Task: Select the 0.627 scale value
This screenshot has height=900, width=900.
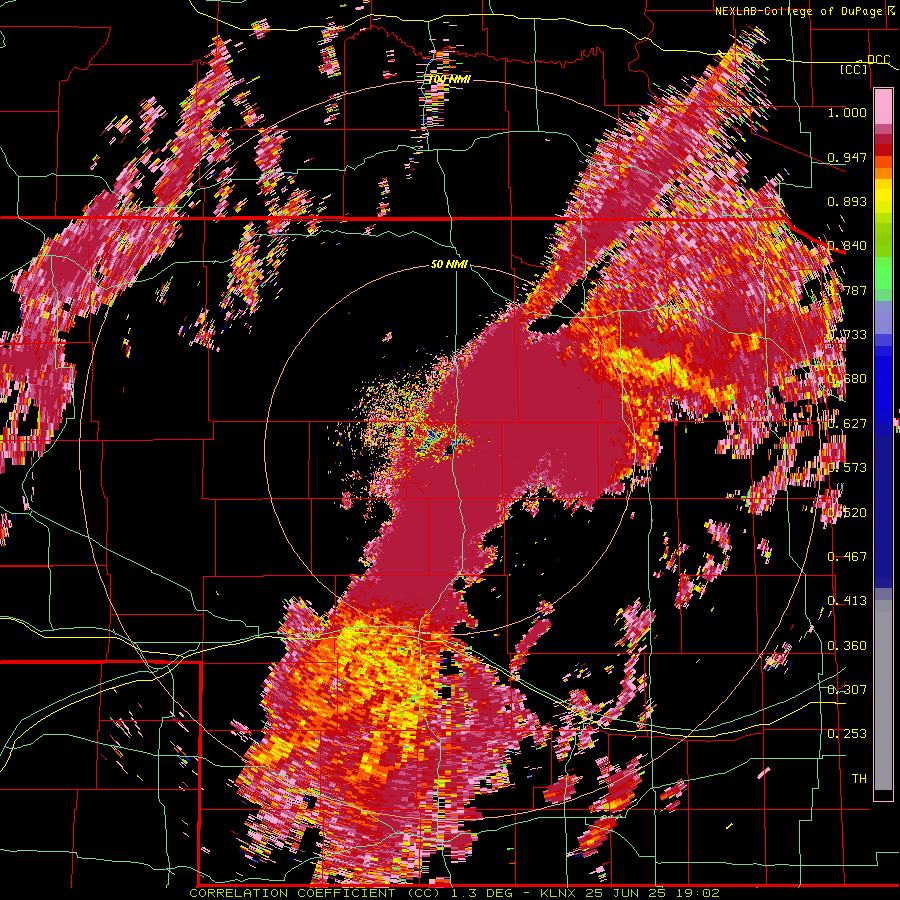Action: [x=847, y=424]
